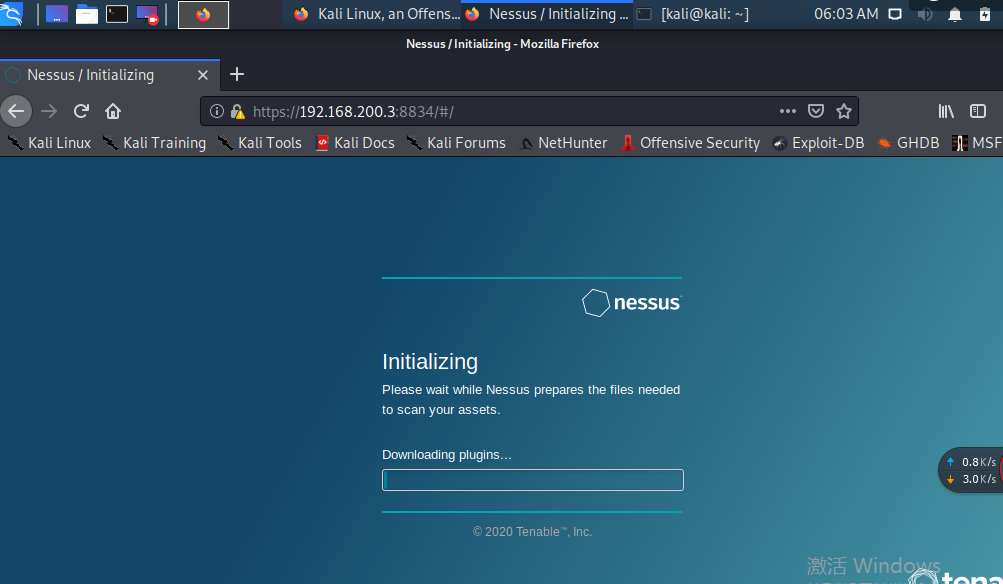Image resolution: width=1003 pixels, height=584 pixels.
Task: Click the network speed monitor widget
Action: (x=971, y=470)
